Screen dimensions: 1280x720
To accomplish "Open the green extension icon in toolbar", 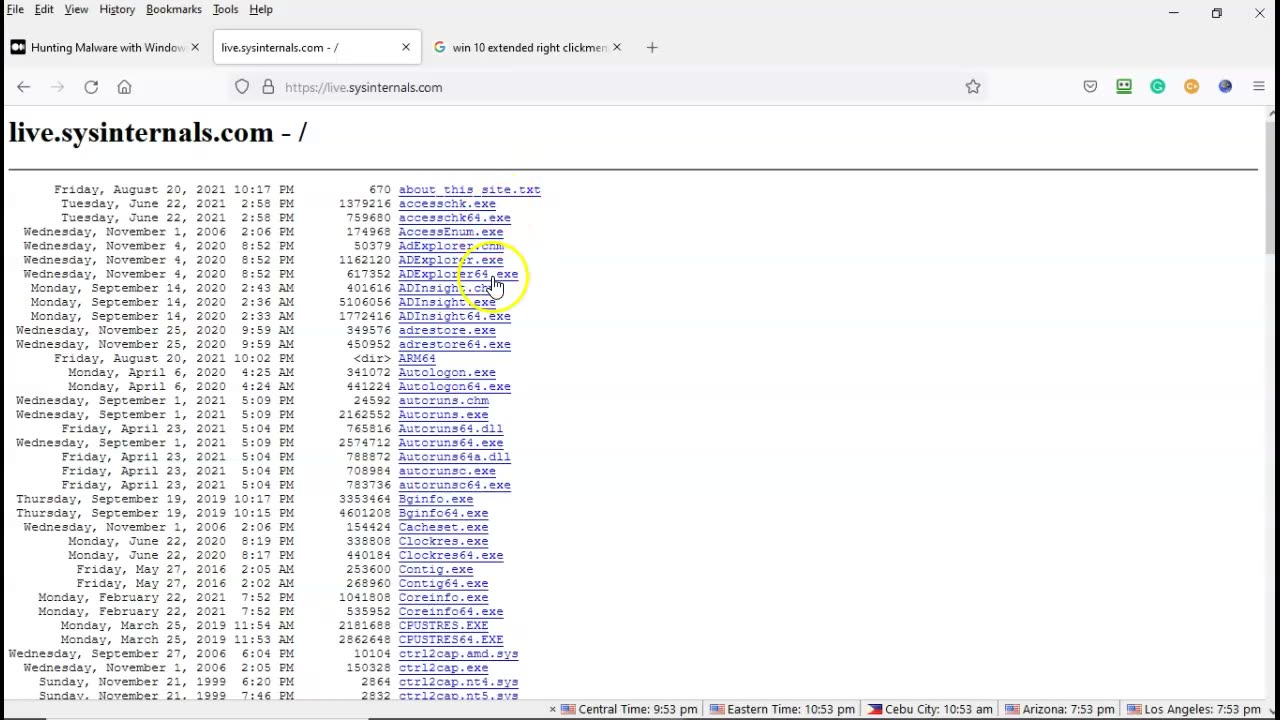I will (1124, 87).
